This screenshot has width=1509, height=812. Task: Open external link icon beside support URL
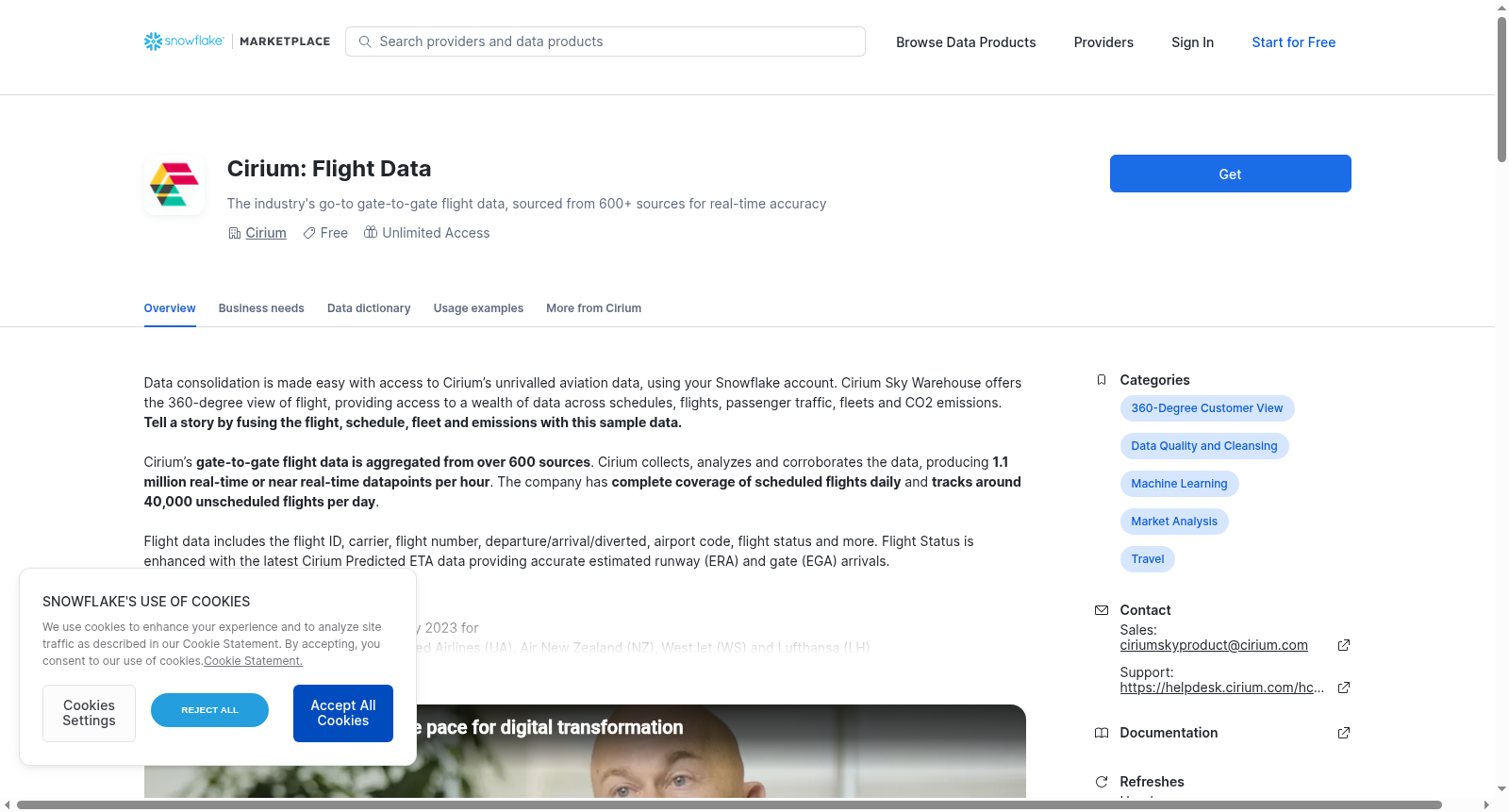point(1344,688)
